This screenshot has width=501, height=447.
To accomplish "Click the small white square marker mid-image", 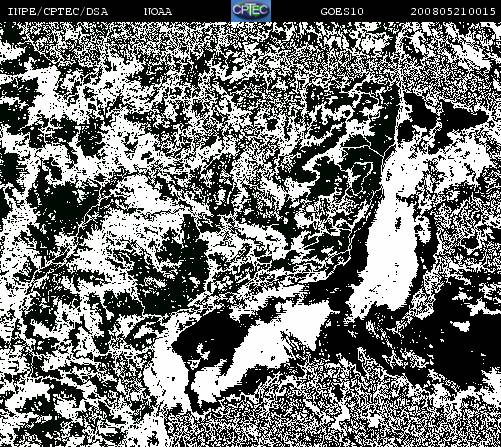I will click(299, 155).
